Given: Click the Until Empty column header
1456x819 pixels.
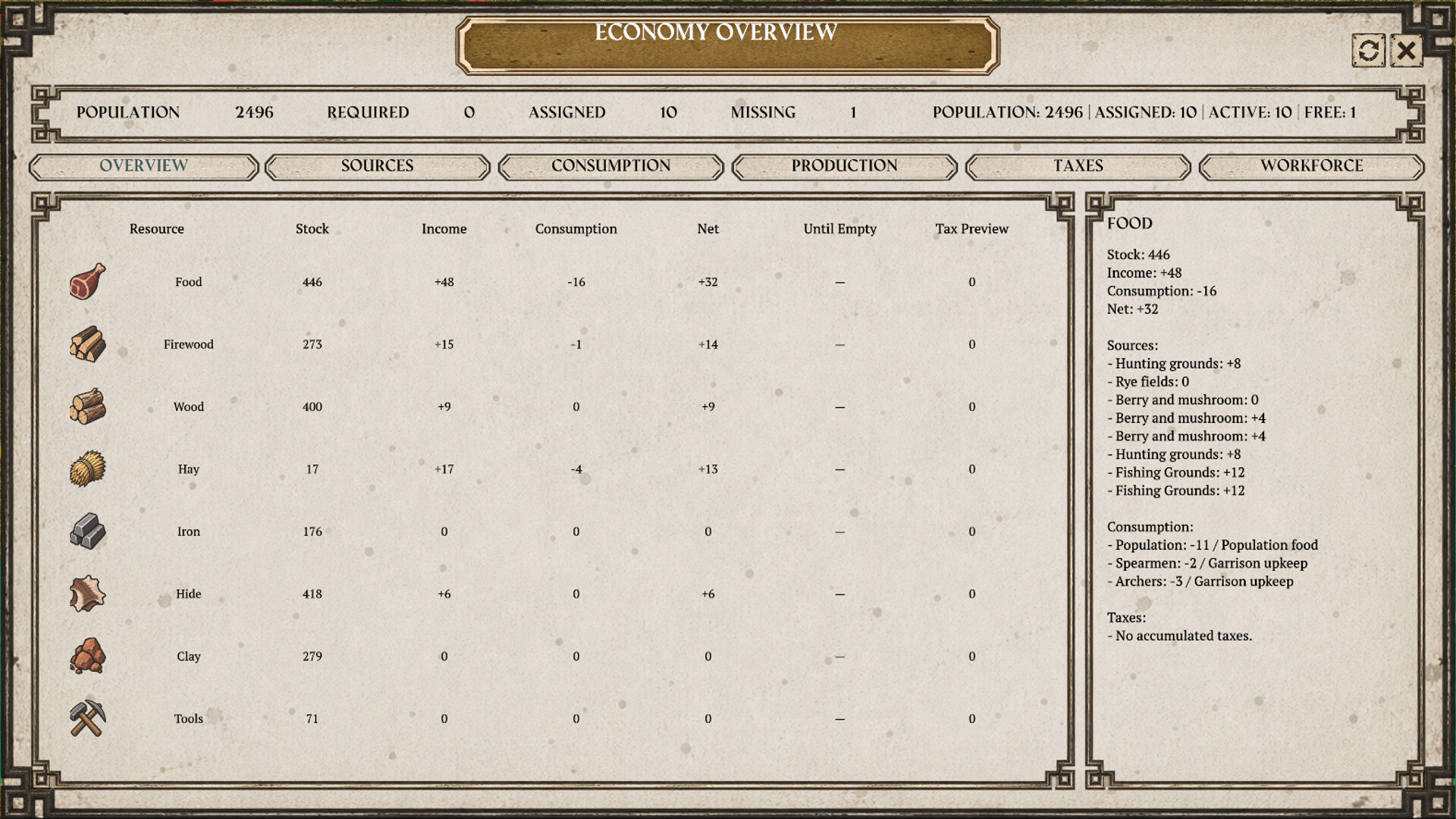Looking at the screenshot, I should [840, 229].
